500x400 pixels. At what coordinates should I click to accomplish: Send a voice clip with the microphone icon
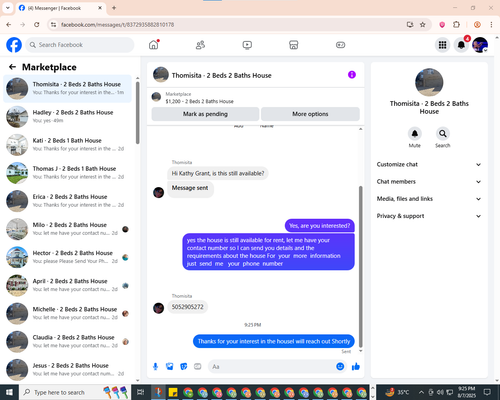pyautogui.click(x=155, y=367)
